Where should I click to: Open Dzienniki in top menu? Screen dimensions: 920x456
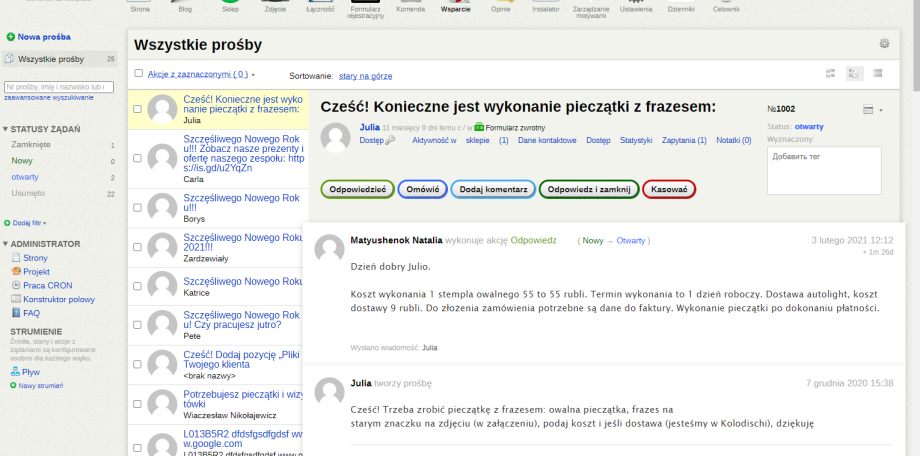681,7
